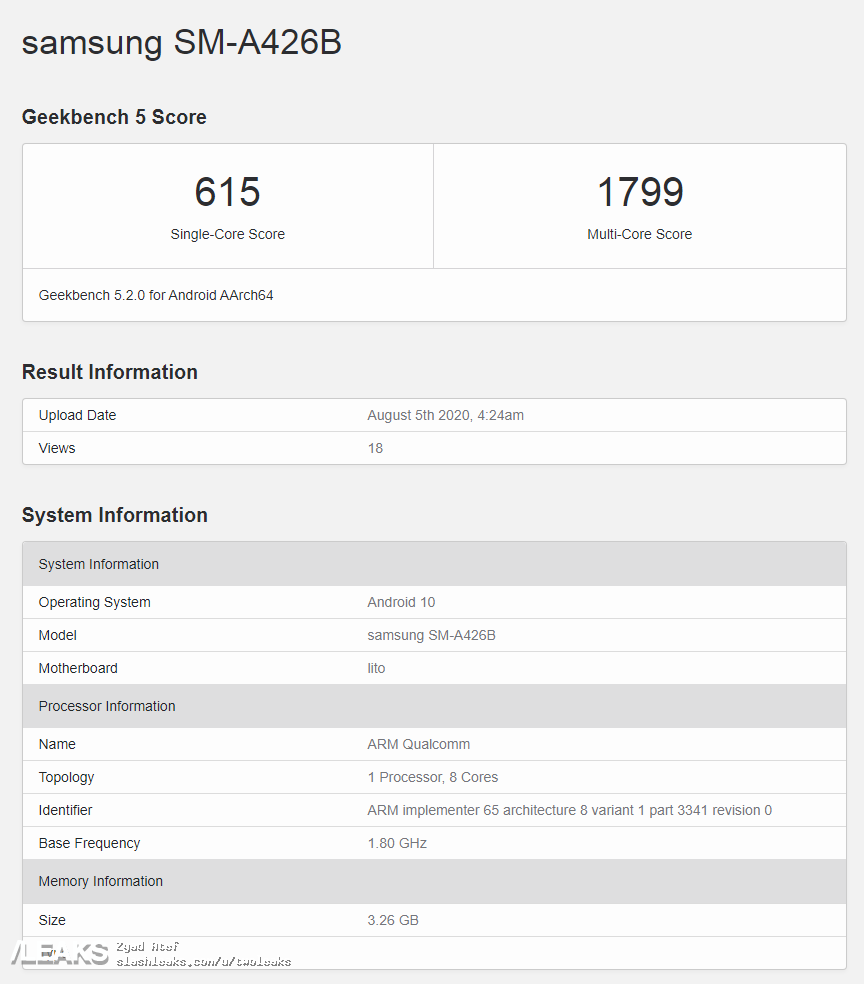Select the views count 18
Image resolution: width=864 pixels, height=984 pixels.
coord(375,448)
